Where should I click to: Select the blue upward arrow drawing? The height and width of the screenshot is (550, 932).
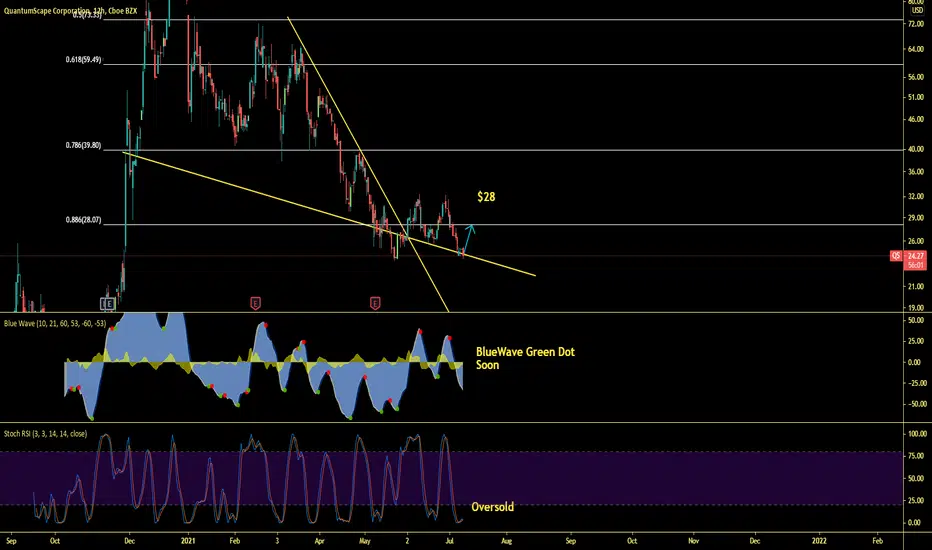pos(468,238)
